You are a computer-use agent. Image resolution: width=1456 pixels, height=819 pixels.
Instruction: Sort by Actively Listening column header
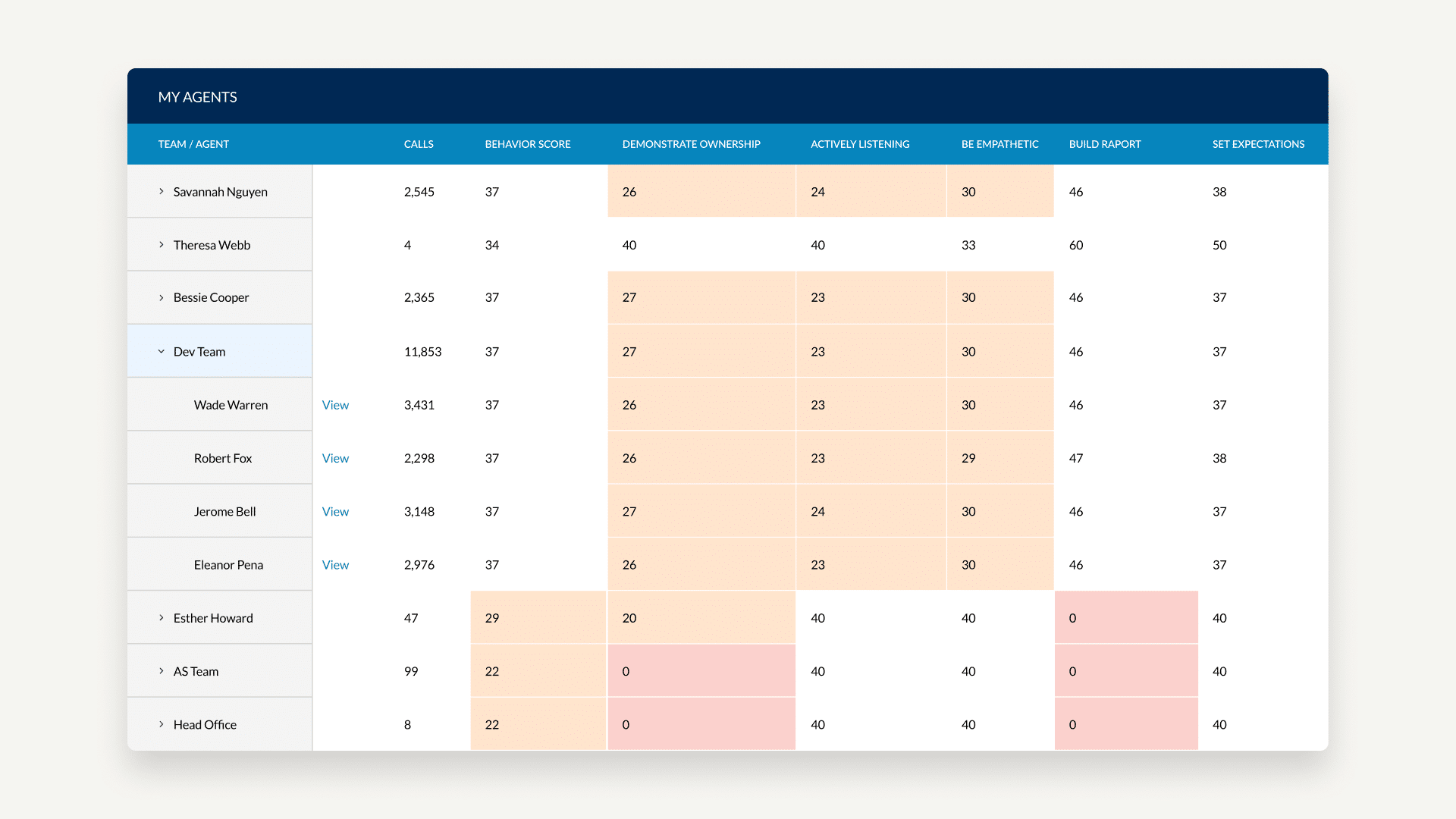(x=860, y=144)
